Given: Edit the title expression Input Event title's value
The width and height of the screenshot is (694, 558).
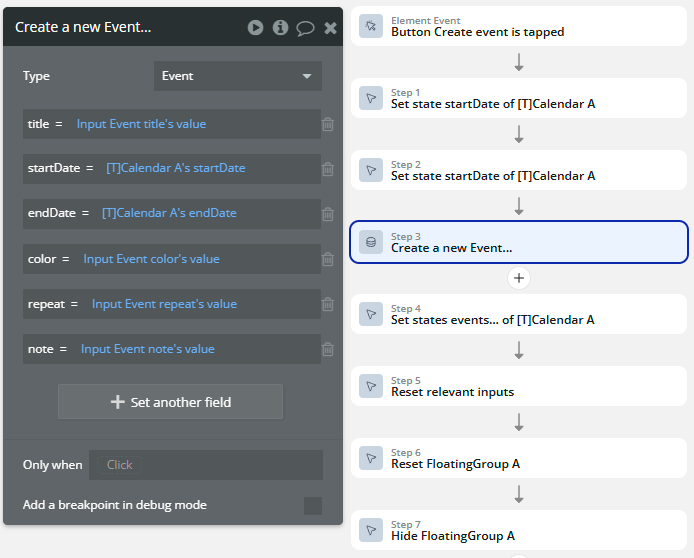Looking at the screenshot, I should point(141,124).
